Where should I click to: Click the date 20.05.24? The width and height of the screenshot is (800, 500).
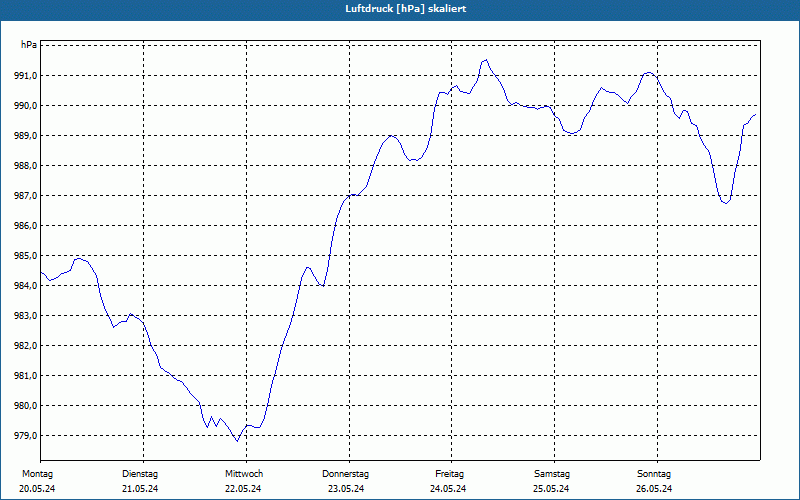coord(37,489)
